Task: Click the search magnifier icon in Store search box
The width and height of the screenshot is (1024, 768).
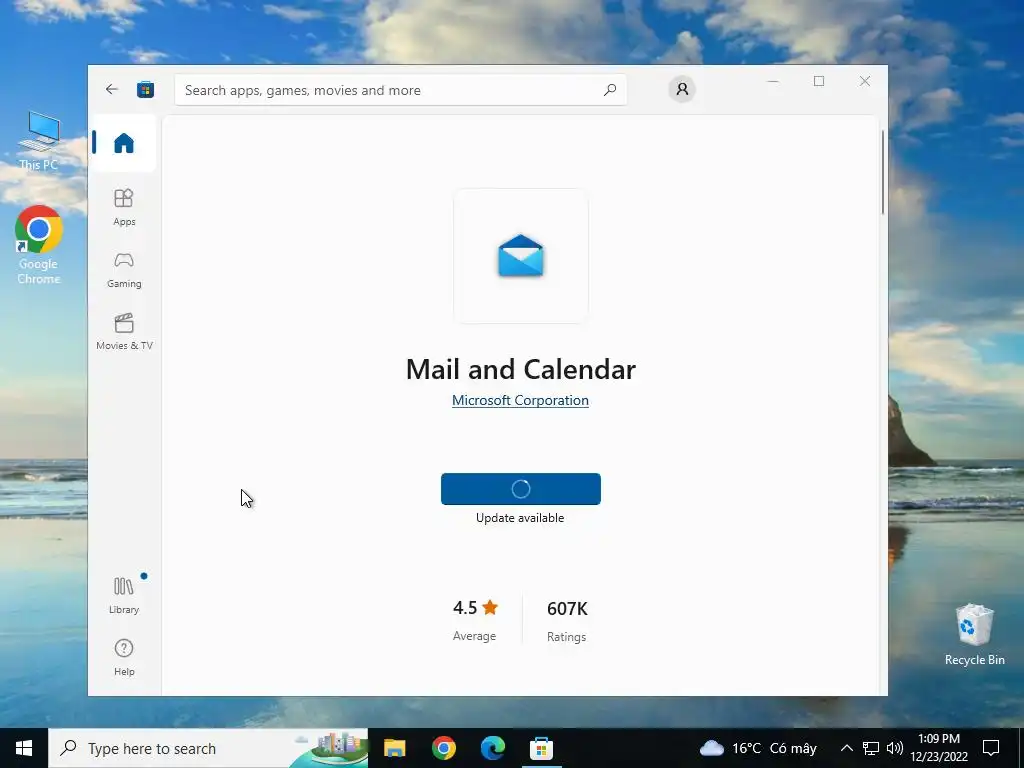Action: [609, 90]
